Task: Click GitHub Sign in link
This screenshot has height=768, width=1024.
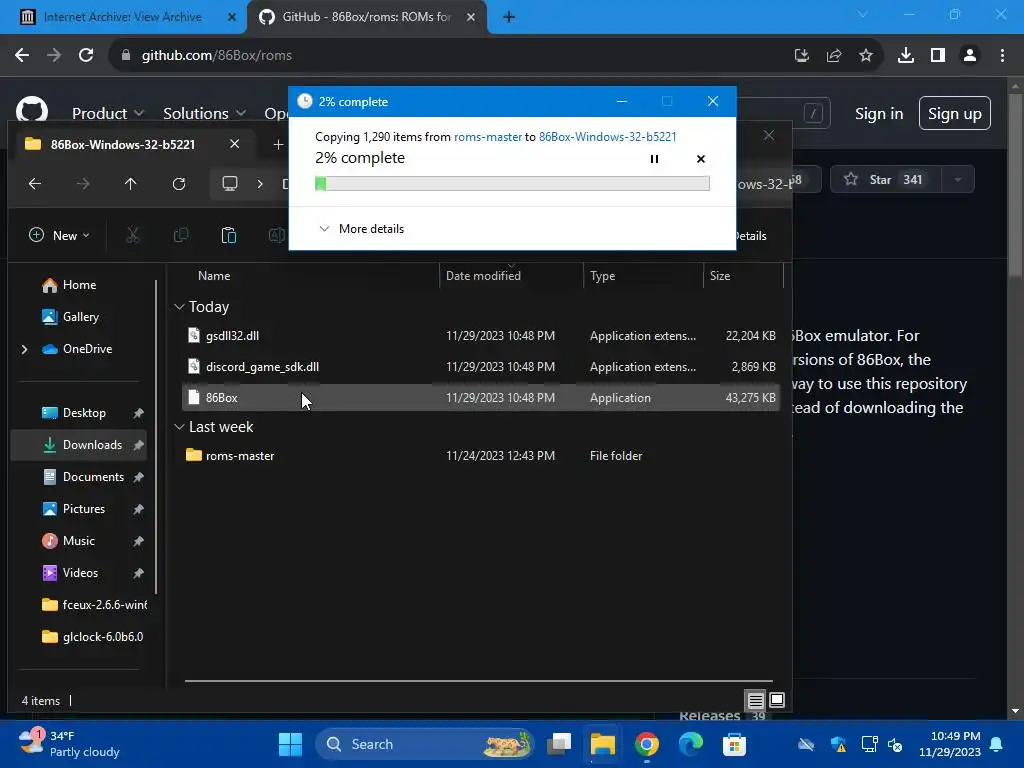Action: pyautogui.click(x=879, y=114)
